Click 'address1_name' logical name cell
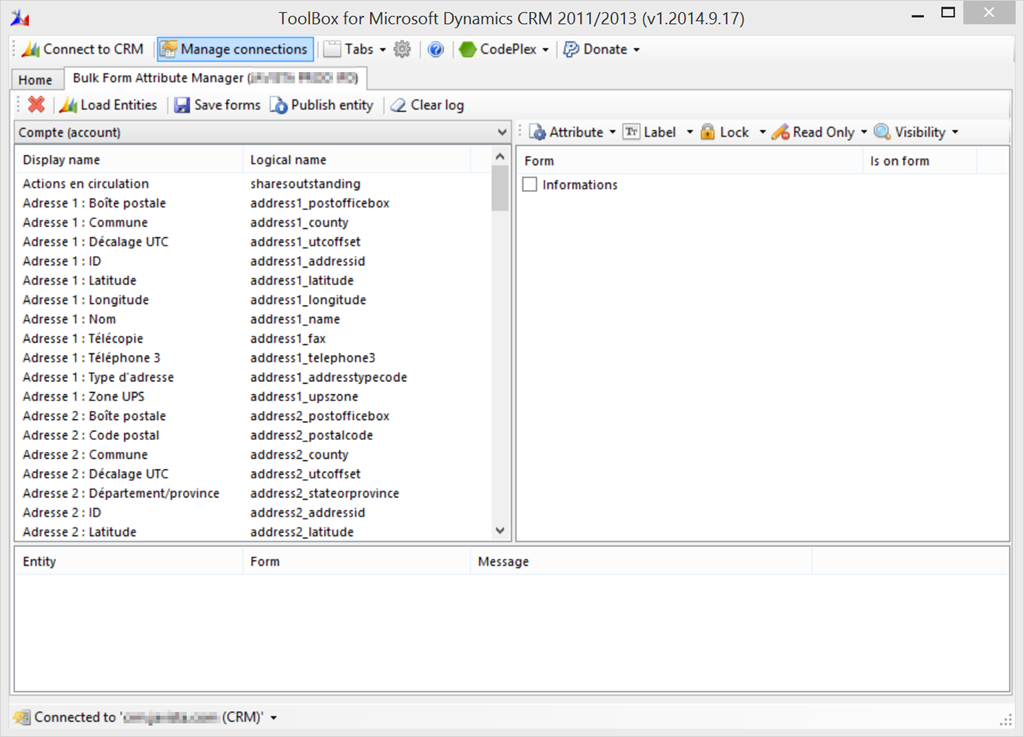 pyautogui.click(x=295, y=319)
